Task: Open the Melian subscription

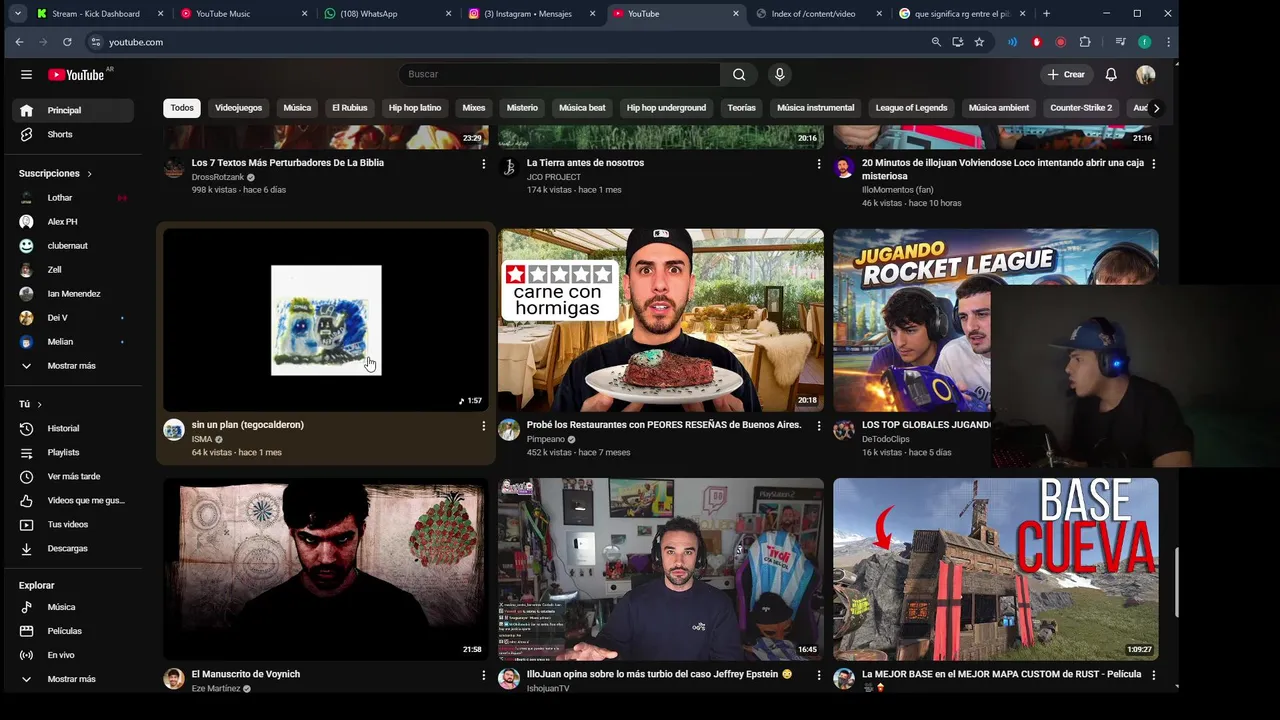Action: [x=72, y=342]
